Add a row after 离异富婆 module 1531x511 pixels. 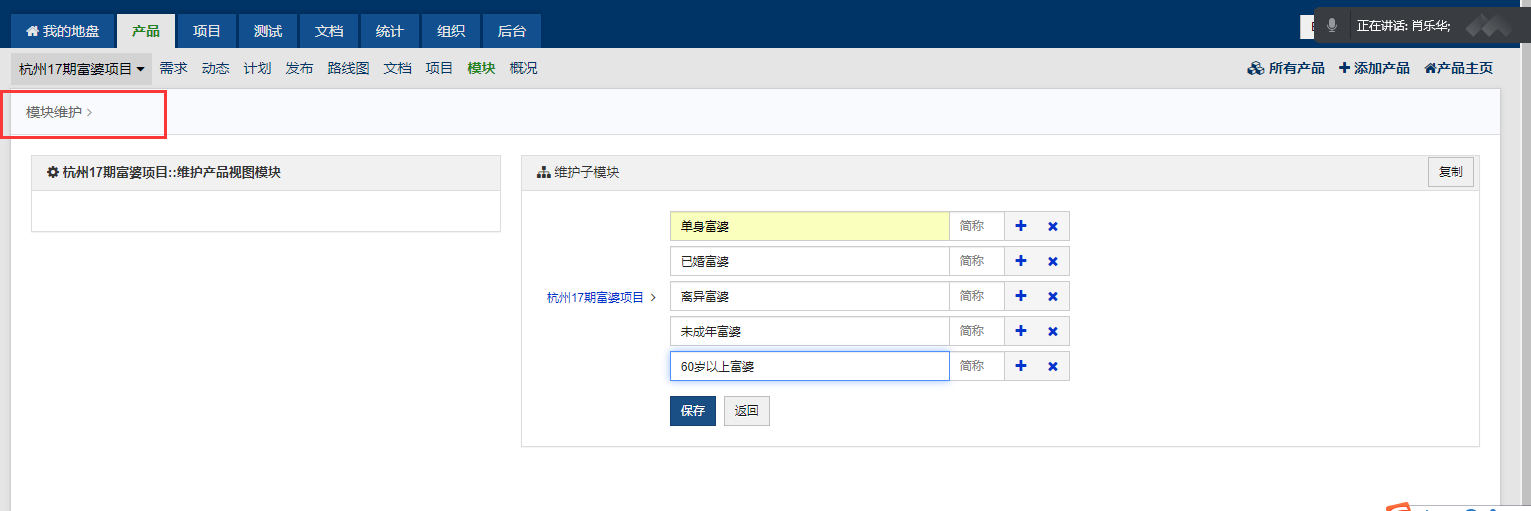[1020, 296]
